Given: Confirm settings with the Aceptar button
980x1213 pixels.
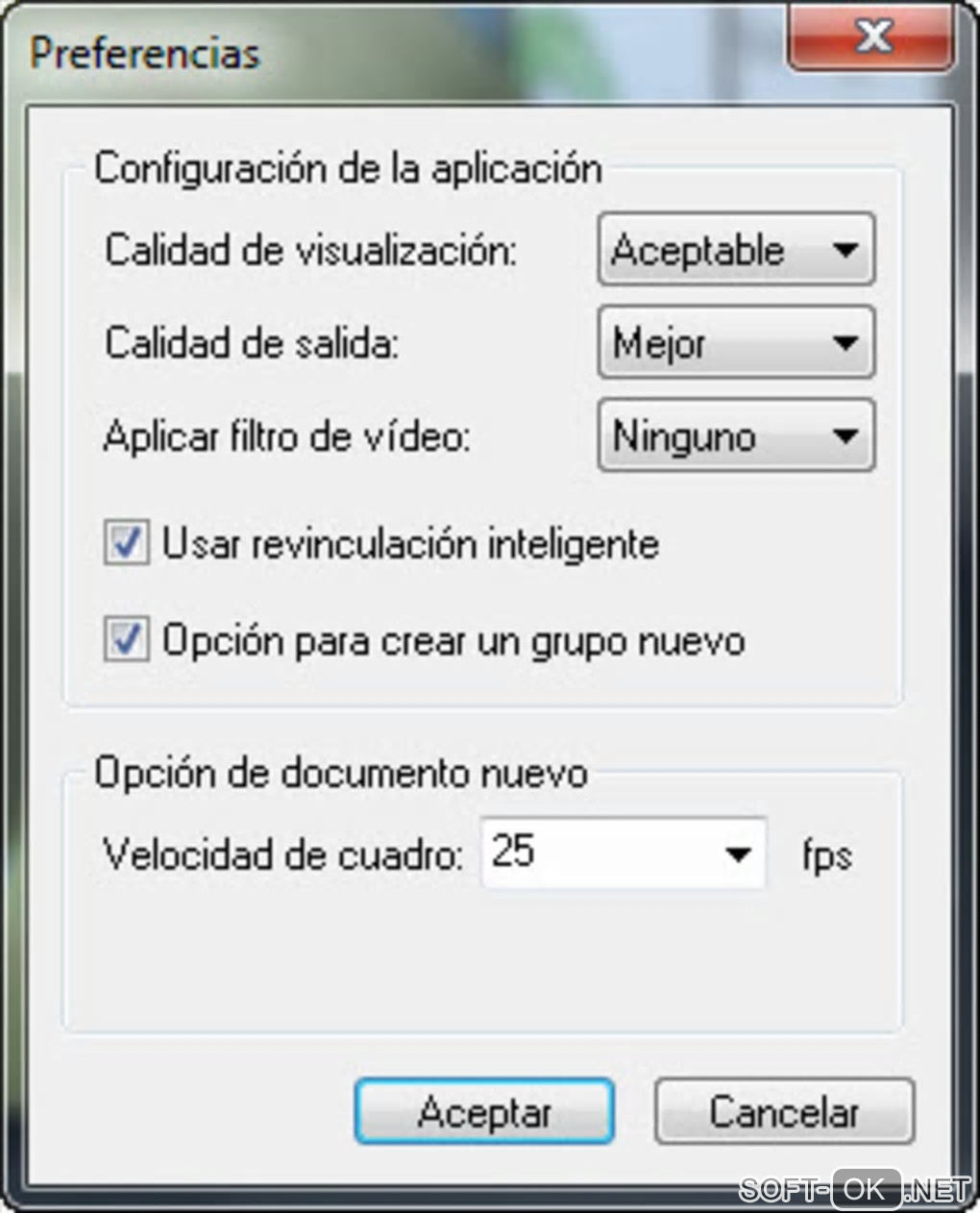Looking at the screenshot, I should pos(484,1112).
